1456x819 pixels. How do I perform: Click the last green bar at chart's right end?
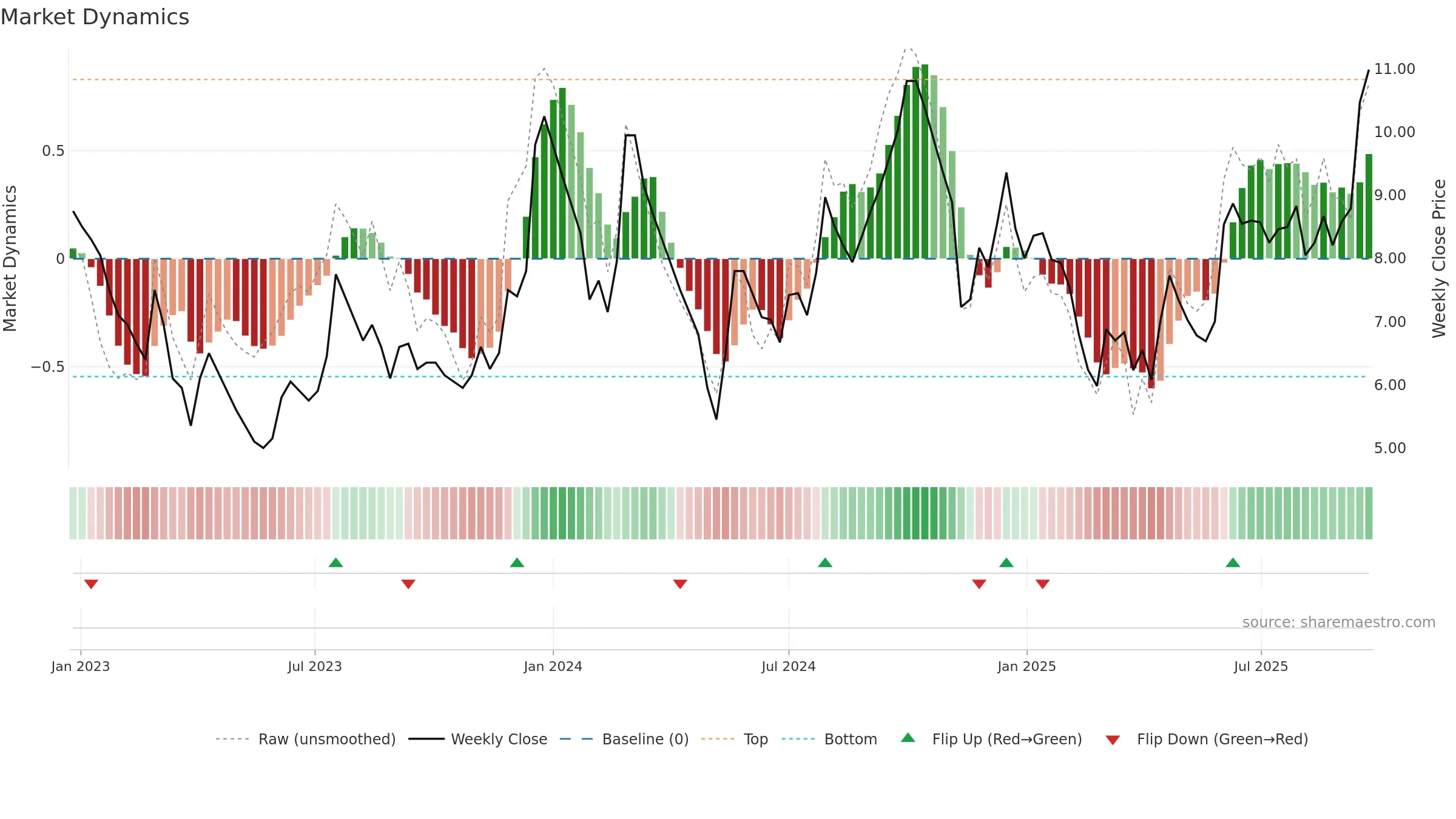tap(1369, 206)
